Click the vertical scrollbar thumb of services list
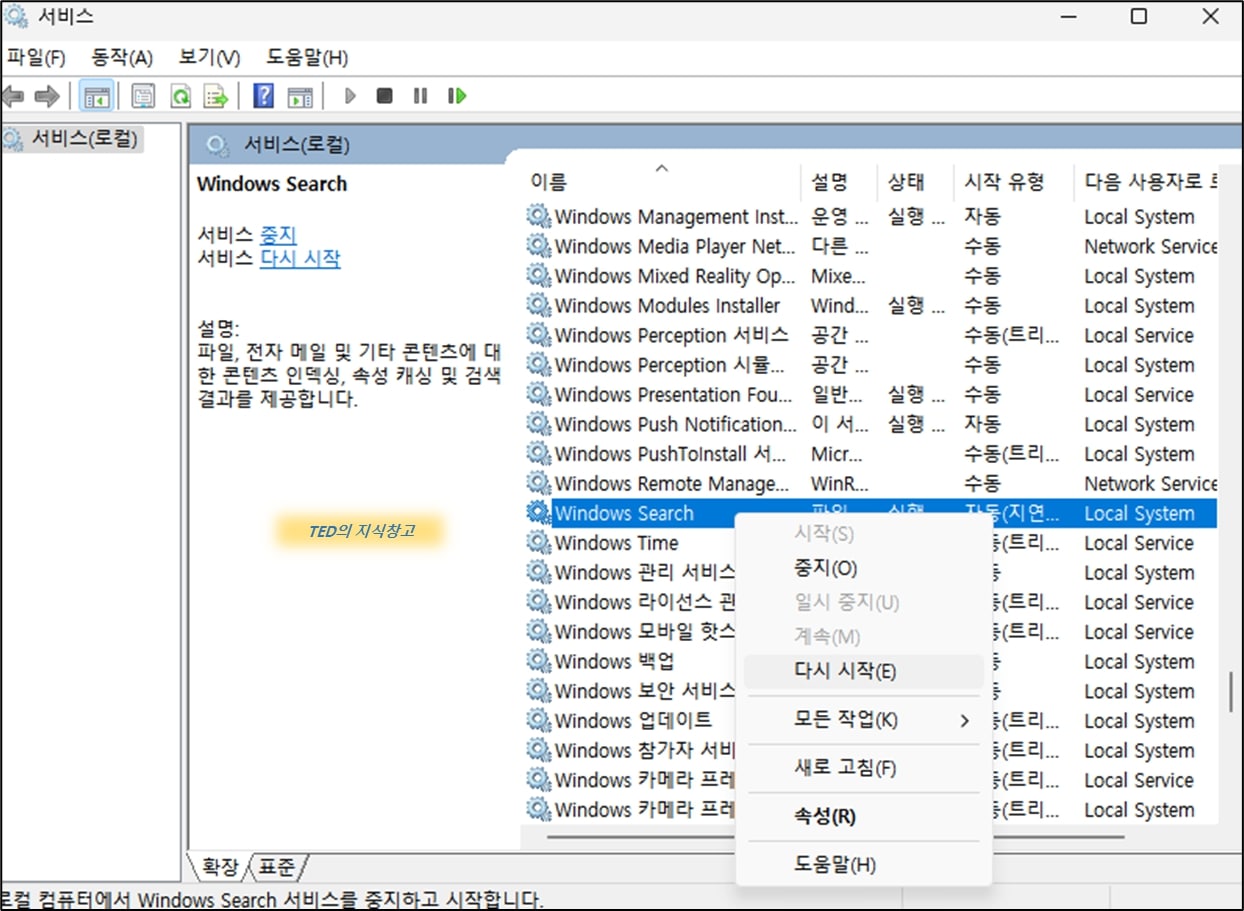1244x911 pixels. [x=1230, y=692]
